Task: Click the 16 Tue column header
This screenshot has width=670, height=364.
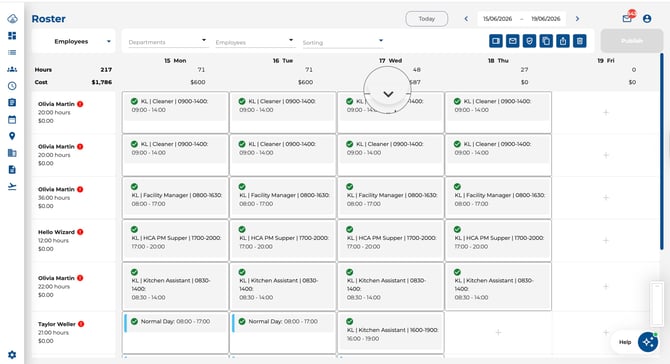Action: (283, 61)
